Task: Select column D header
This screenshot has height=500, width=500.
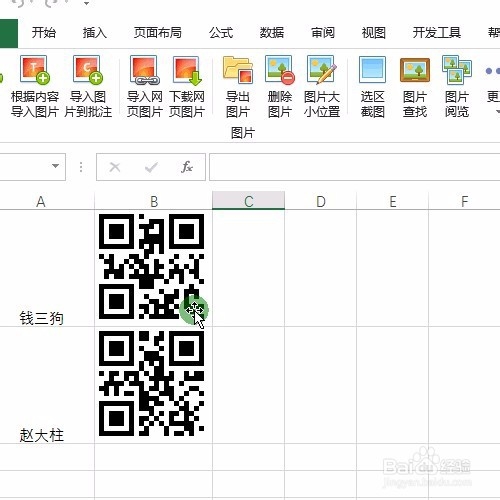Action: tap(321, 201)
